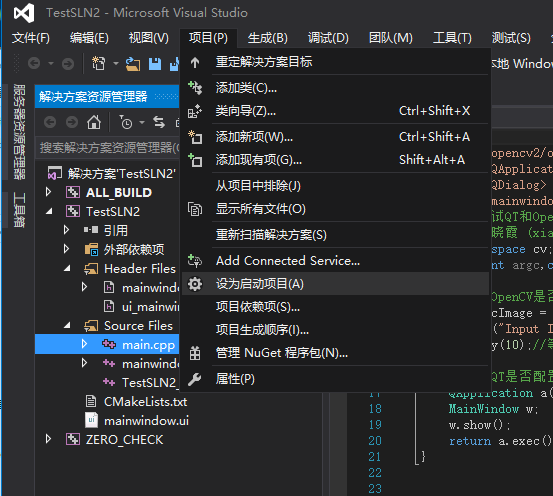
Task: Click Solution Explorer back arrow
Action: (x=50, y=122)
